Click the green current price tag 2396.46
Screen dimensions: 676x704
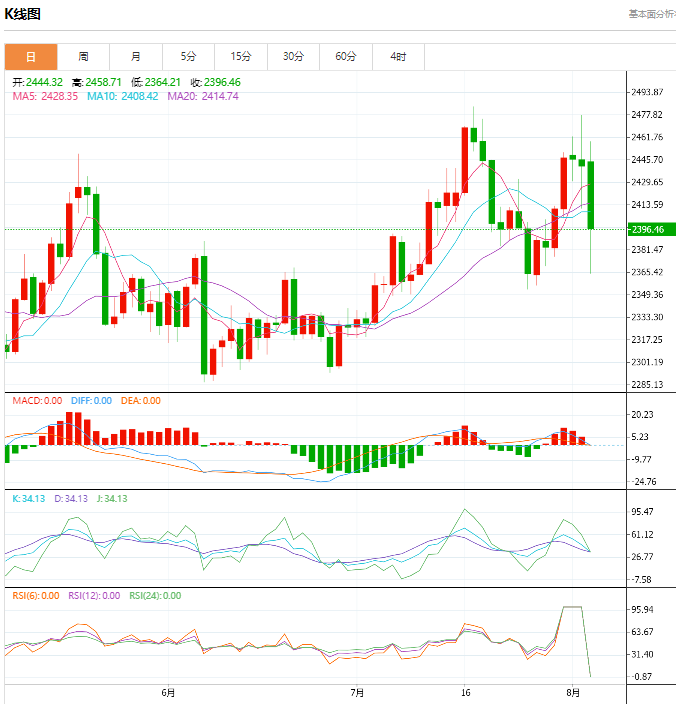(x=651, y=229)
